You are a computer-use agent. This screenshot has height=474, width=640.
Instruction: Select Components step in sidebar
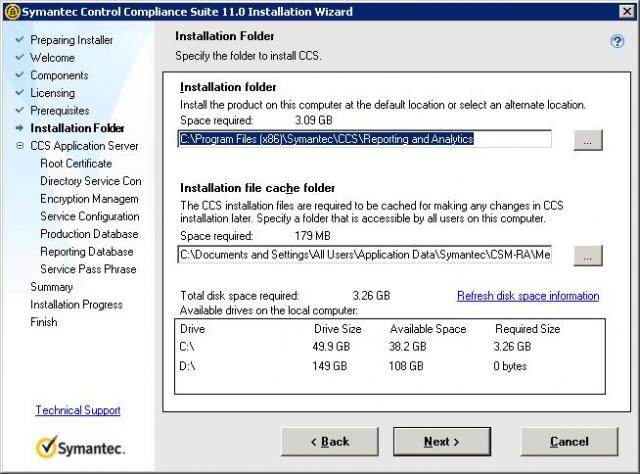coord(59,75)
